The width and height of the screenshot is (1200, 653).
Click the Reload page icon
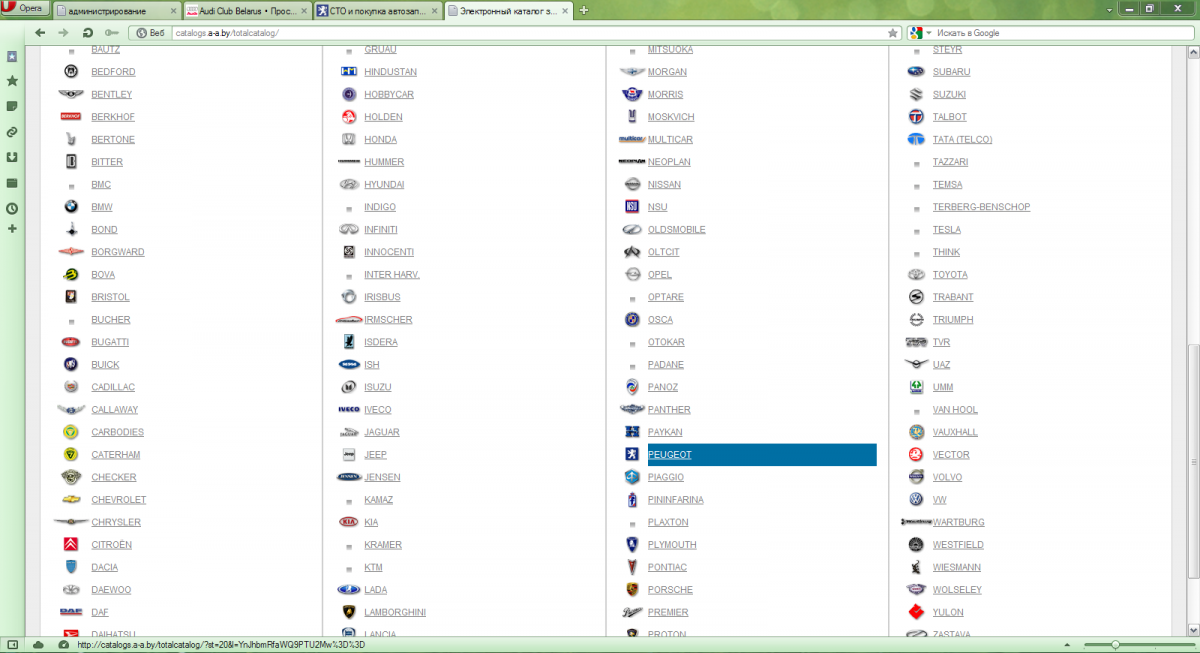(88, 33)
